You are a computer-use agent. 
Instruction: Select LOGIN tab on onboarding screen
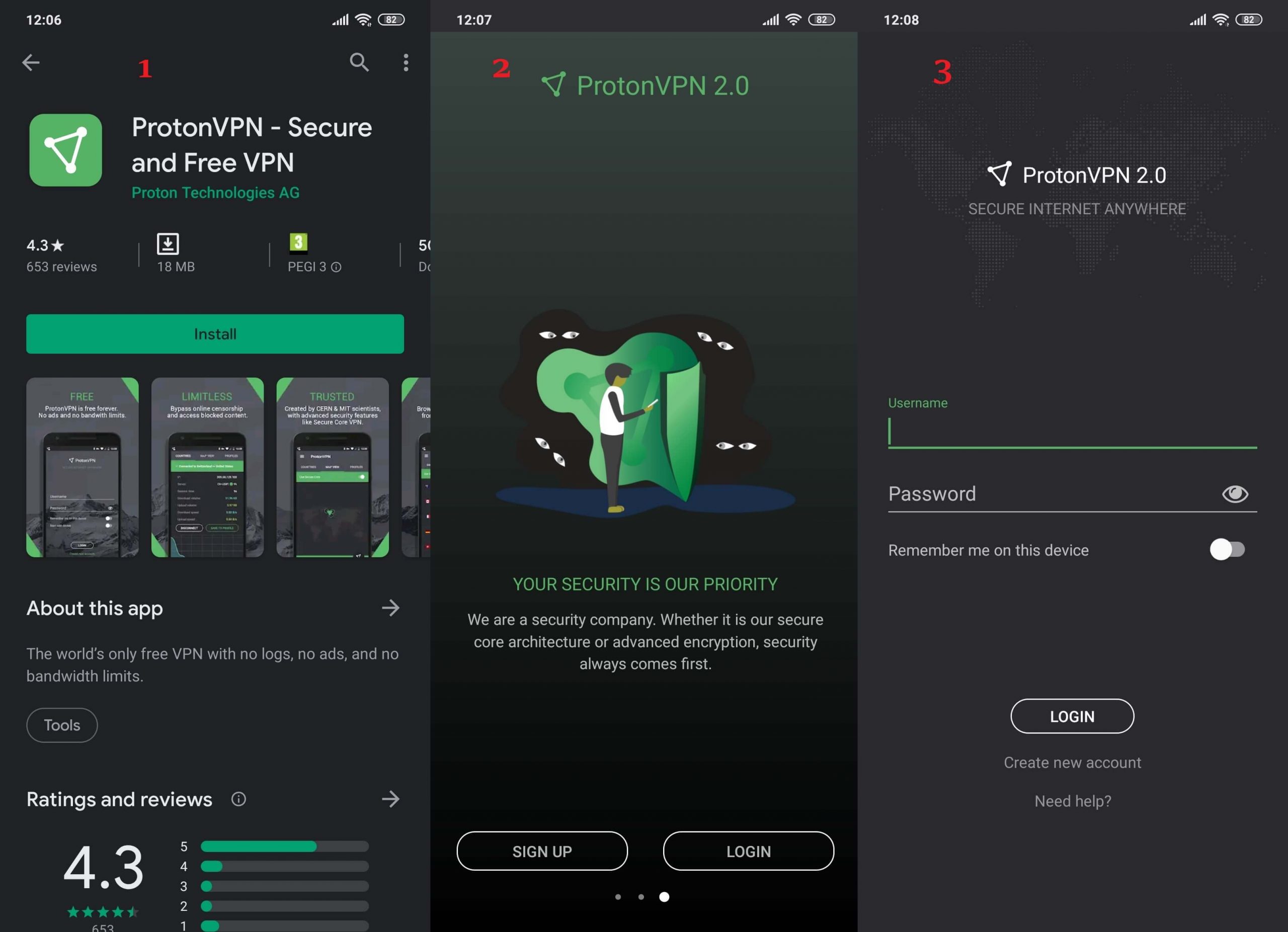[x=748, y=851]
